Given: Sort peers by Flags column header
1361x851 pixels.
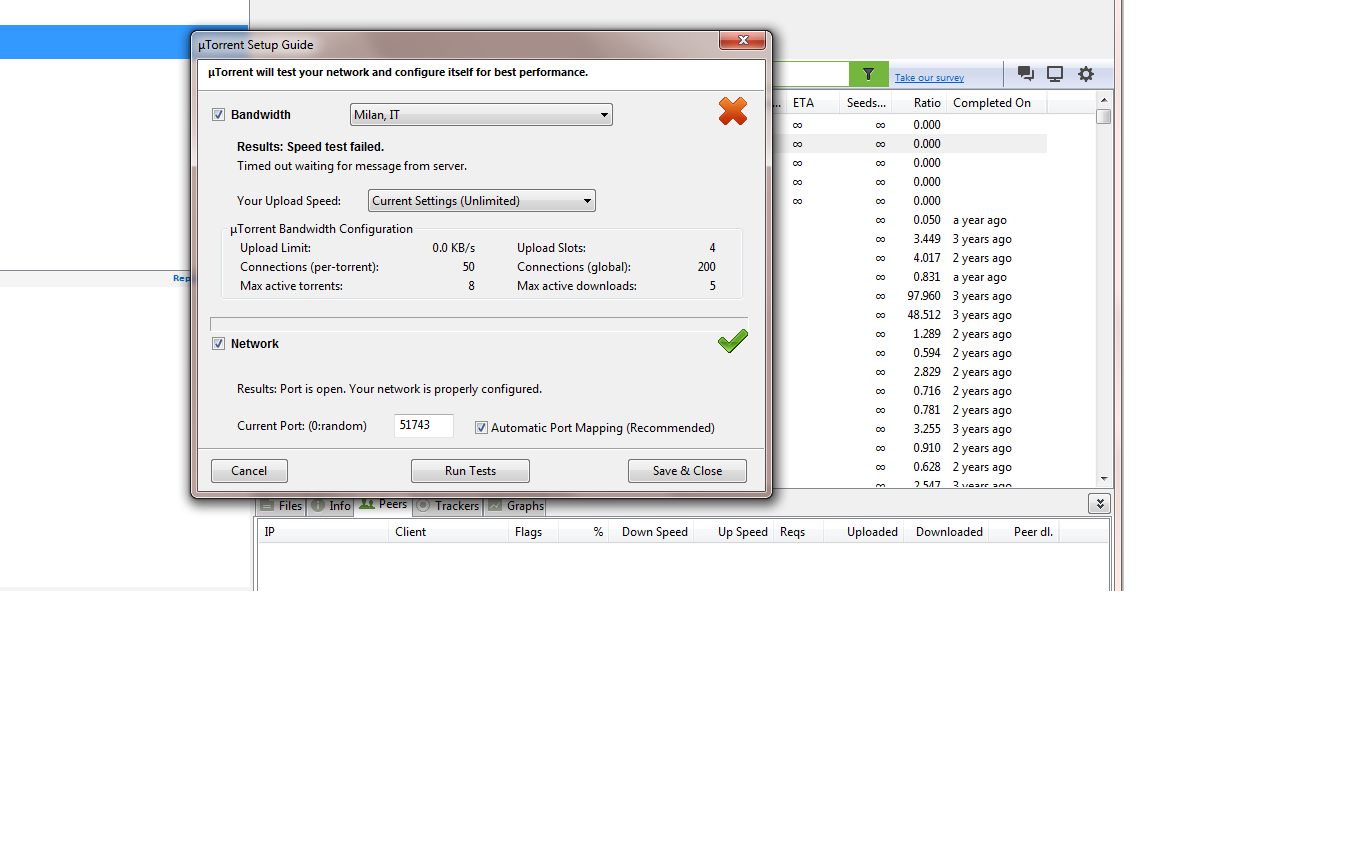Looking at the screenshot, I should 533,532.
